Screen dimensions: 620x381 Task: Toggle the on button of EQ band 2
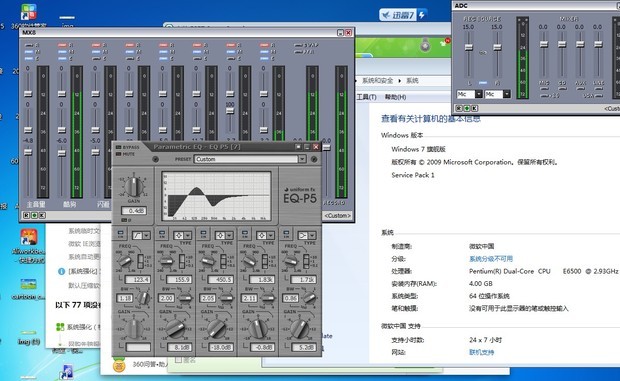coord(162,234)
